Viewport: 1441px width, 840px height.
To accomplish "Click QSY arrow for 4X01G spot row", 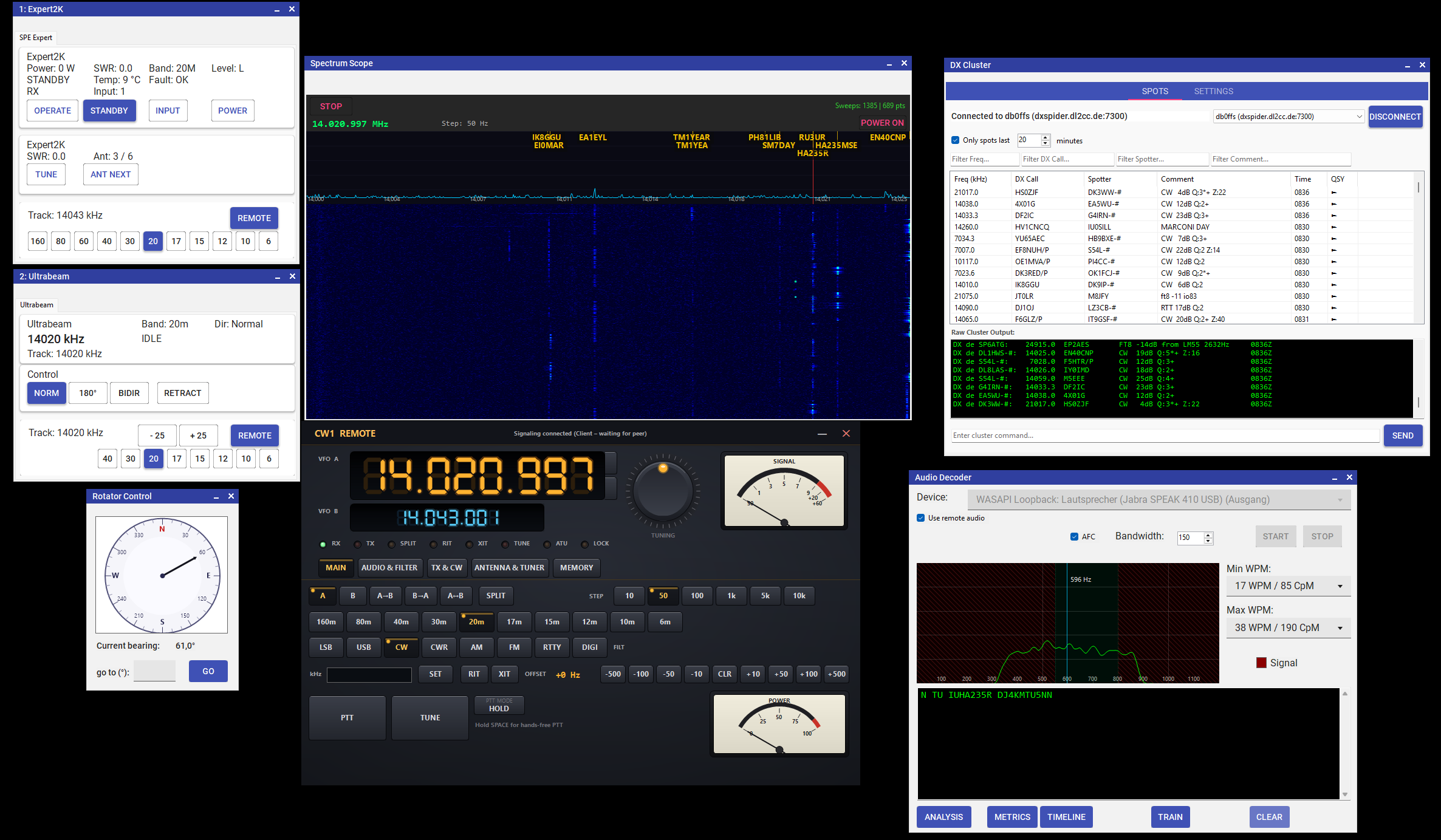I will point(1334,204).
